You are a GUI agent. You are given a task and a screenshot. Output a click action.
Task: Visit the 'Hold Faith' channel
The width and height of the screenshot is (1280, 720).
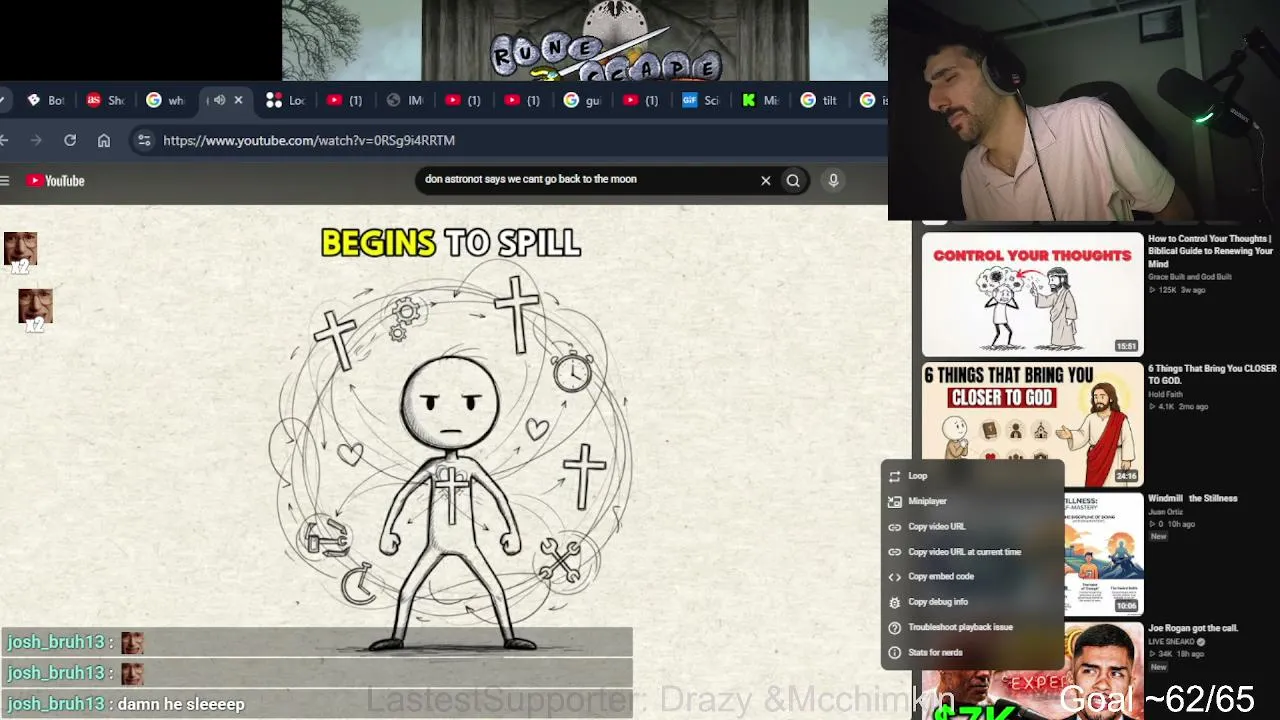pos(1165,394)
